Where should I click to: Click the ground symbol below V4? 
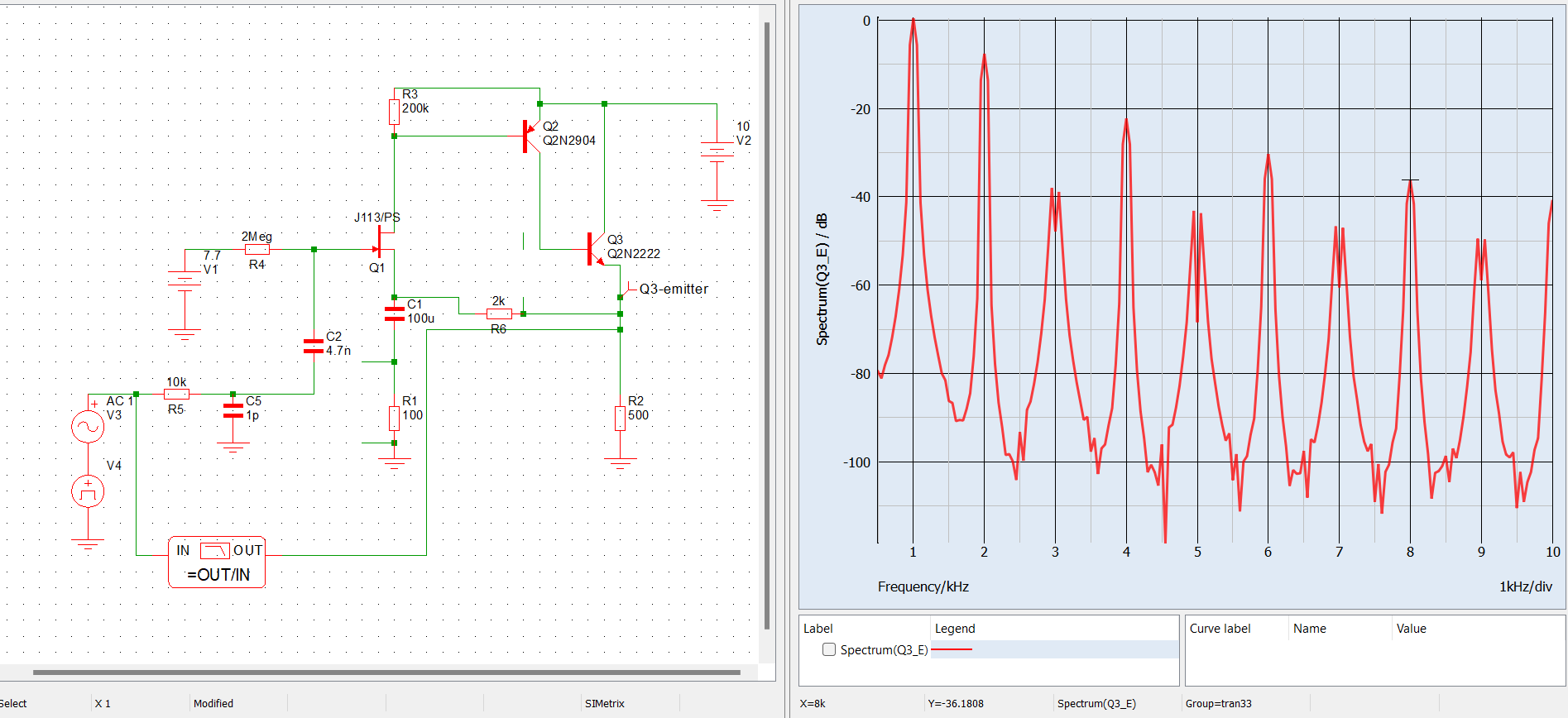88,544
